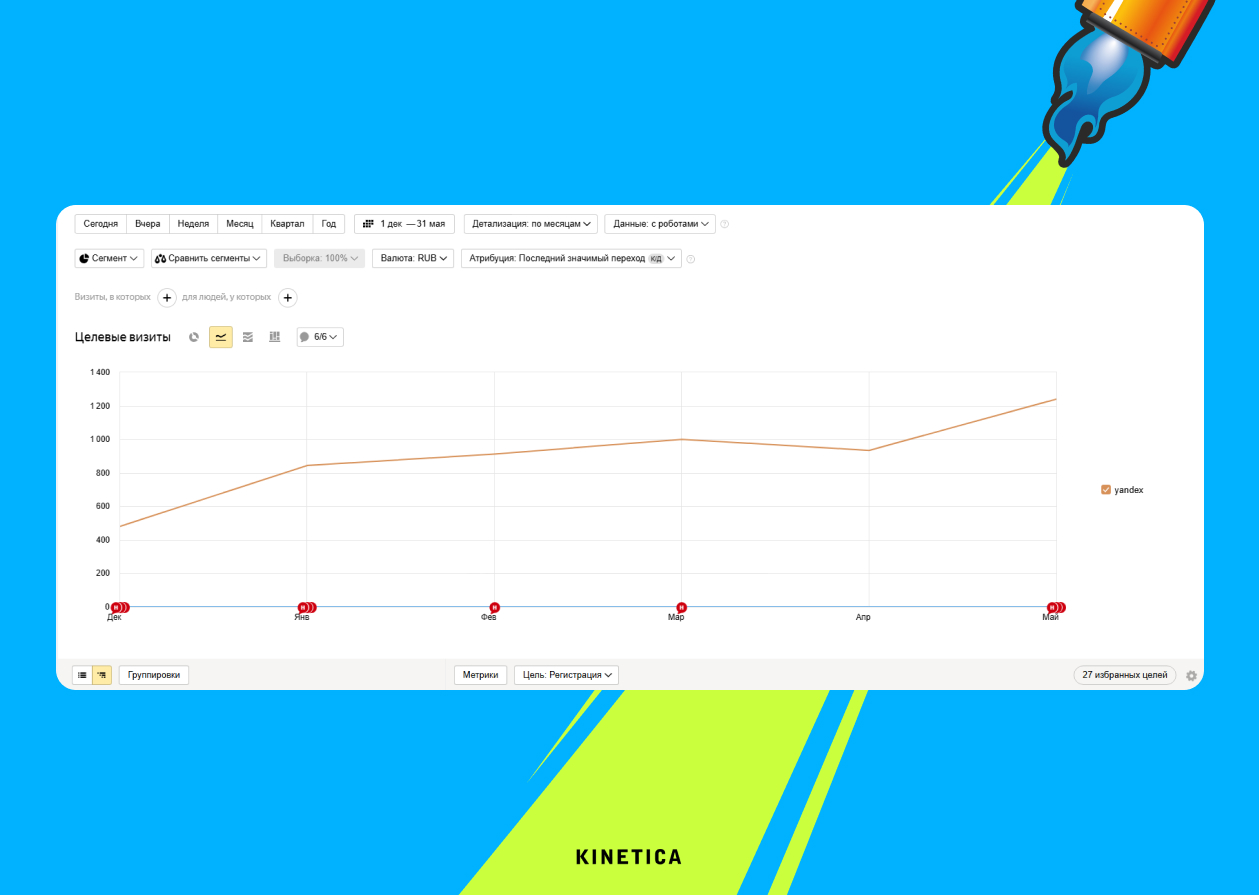
Task: Uncheck the yandex legend checkbox
Action: click(1106, 490)
